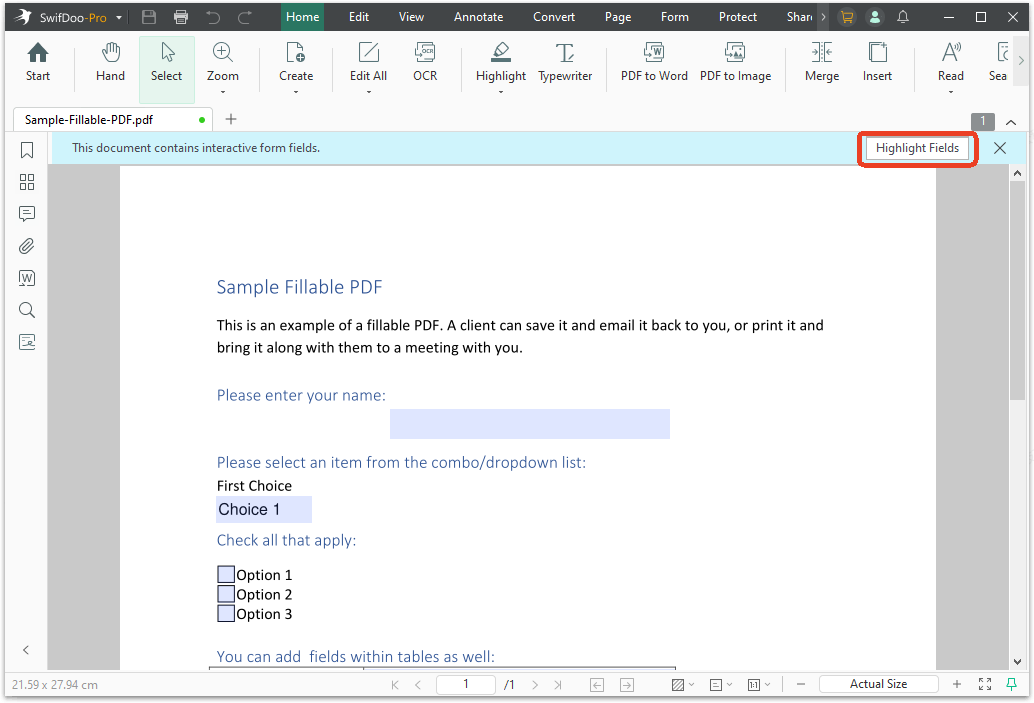Image resolution: width=1034 pixels, height=703 pixels.
Task: Open the Zoom tool
Action: point(222,62)
